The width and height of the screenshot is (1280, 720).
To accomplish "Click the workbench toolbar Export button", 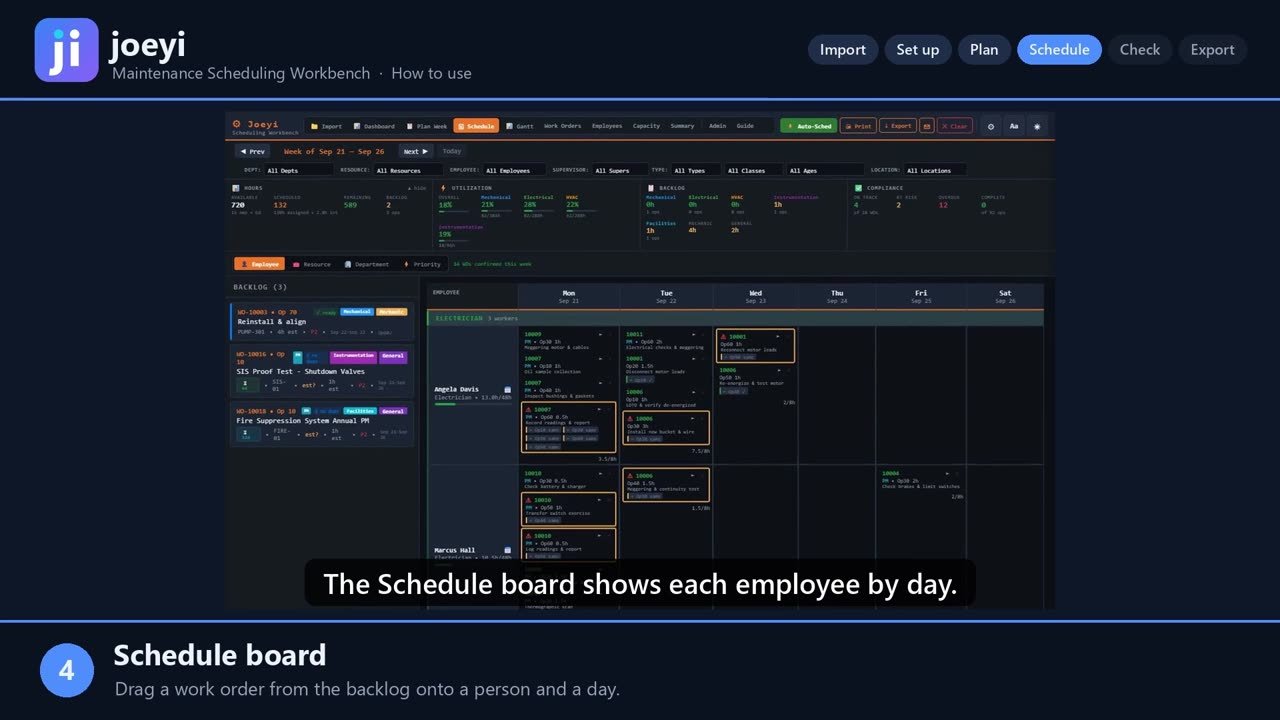I will pos(897,126).
